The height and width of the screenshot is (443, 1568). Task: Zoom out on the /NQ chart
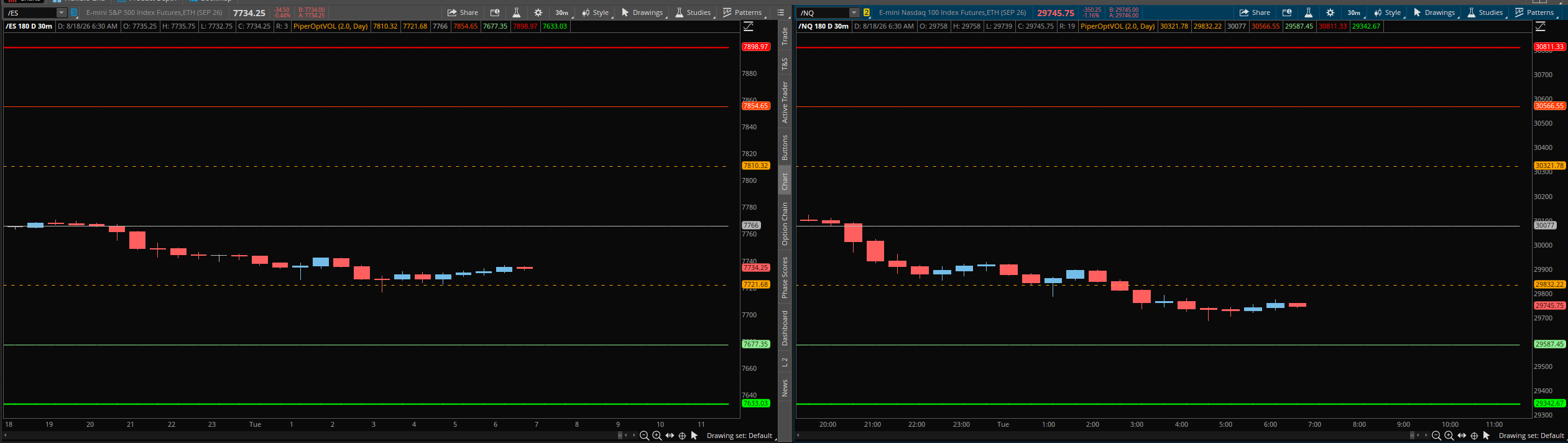coord(1437,436)
